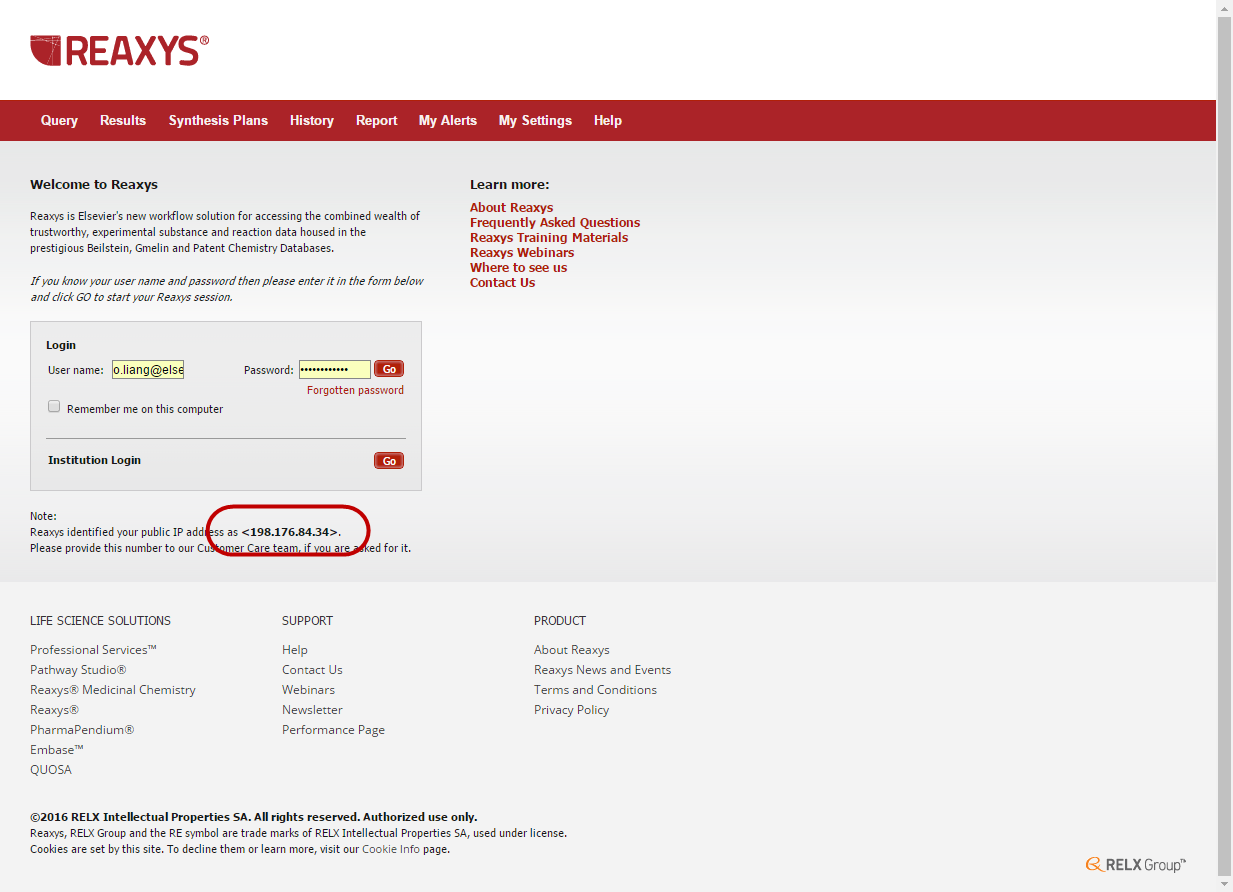Click Contact Us under Support in the footer
Screen dimensions: 1233x892
(312, 670)
